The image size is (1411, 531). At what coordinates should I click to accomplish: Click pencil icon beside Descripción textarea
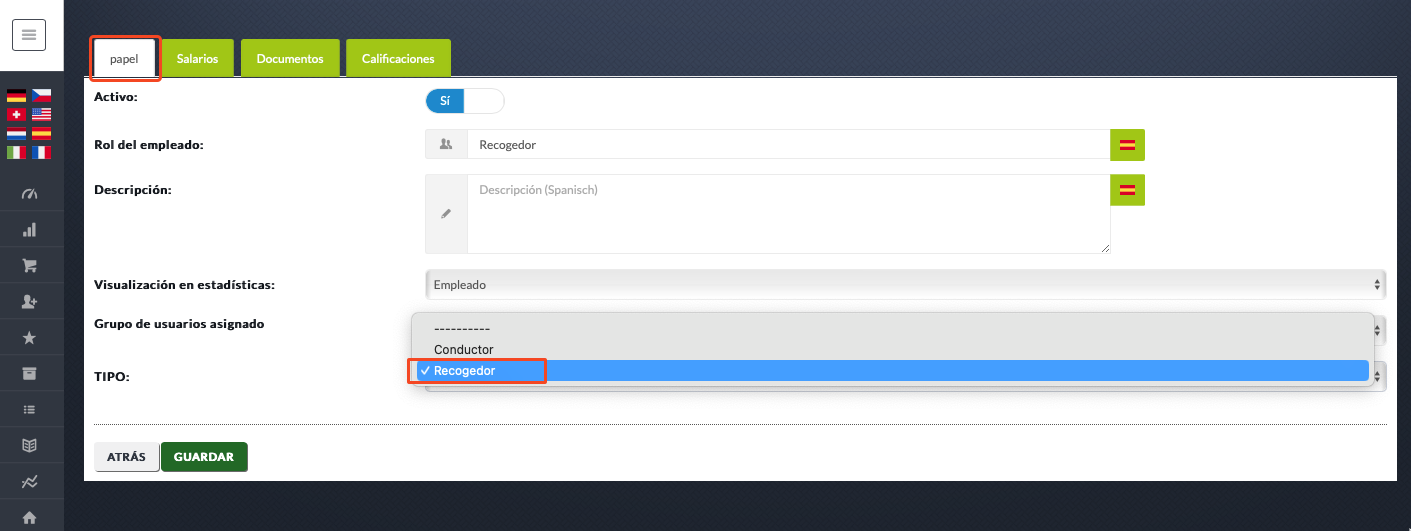[446, 213]
